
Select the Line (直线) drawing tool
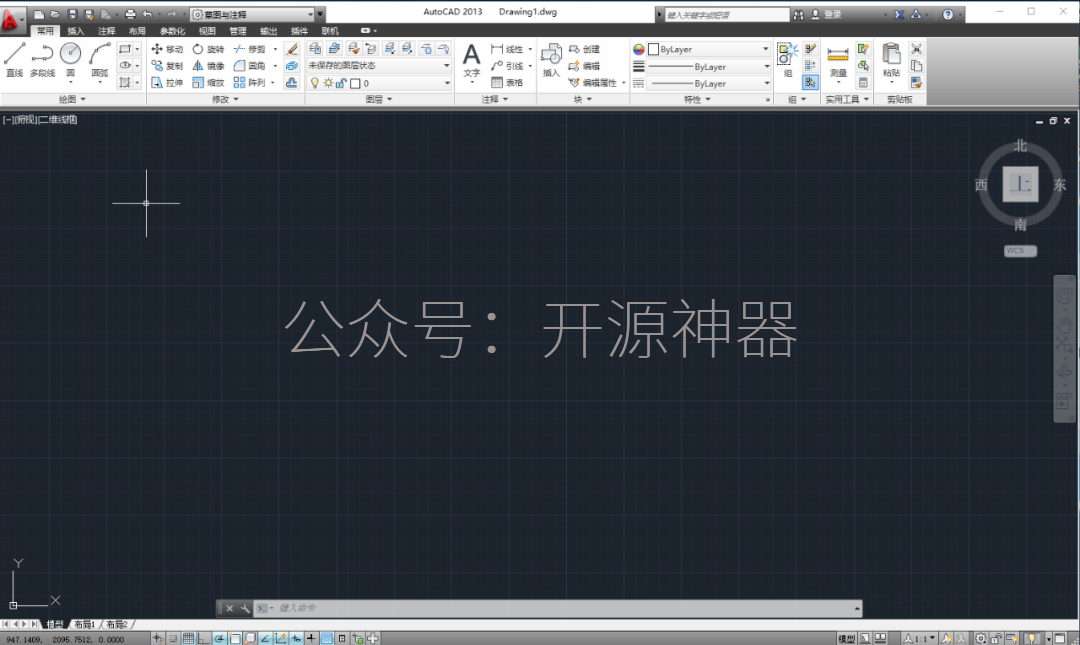[x=14, y=59]
